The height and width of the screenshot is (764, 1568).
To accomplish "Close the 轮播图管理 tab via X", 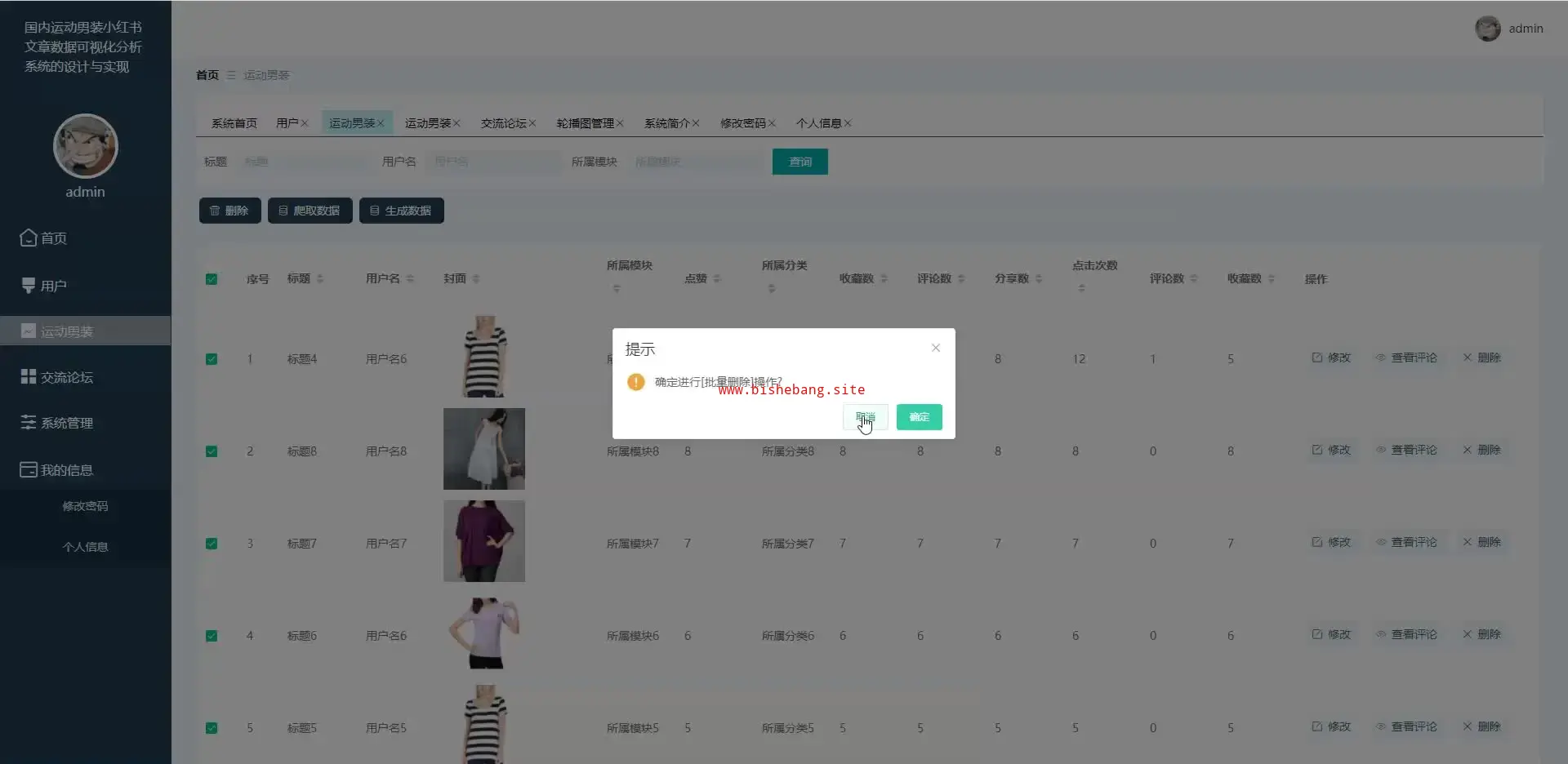I will coord(620,123).
